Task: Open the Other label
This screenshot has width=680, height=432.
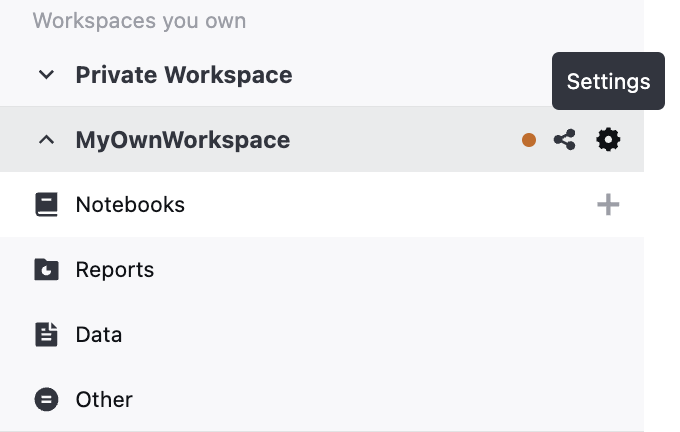Action: coord(104,400)
